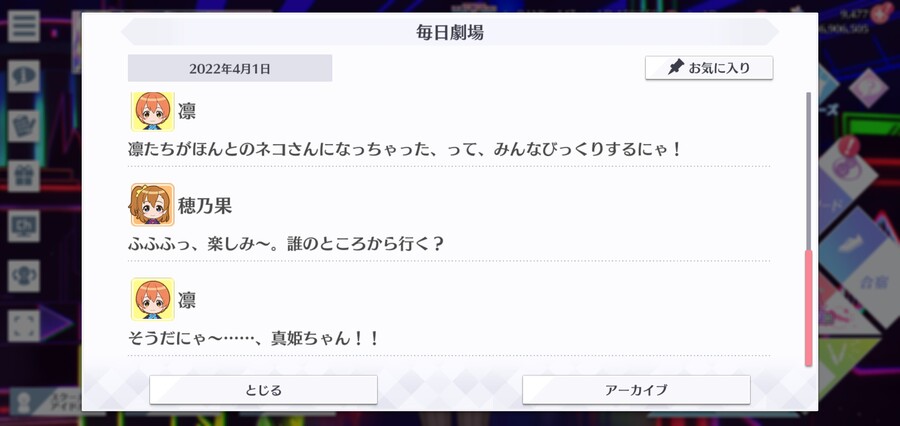Open the channel monitor icon in sidebar
Screen dimensions: 900x426
pyautogui.click(x=24, y=226)
